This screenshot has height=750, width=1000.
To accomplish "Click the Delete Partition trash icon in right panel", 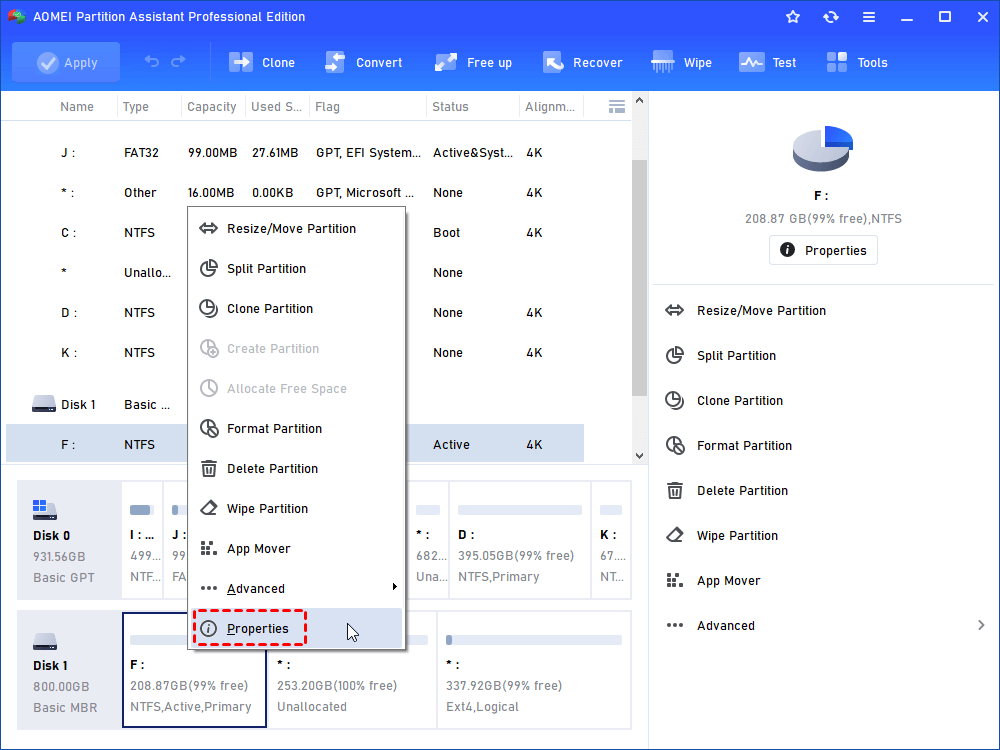I will 675,490.
